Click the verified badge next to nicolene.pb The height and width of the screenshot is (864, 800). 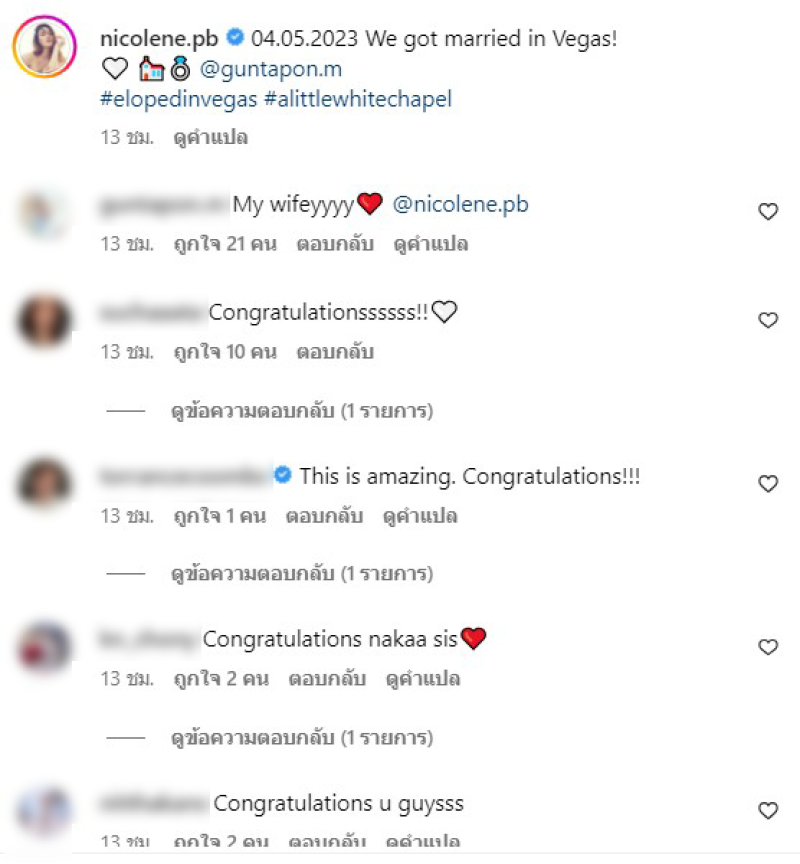[x=235, y=37]
